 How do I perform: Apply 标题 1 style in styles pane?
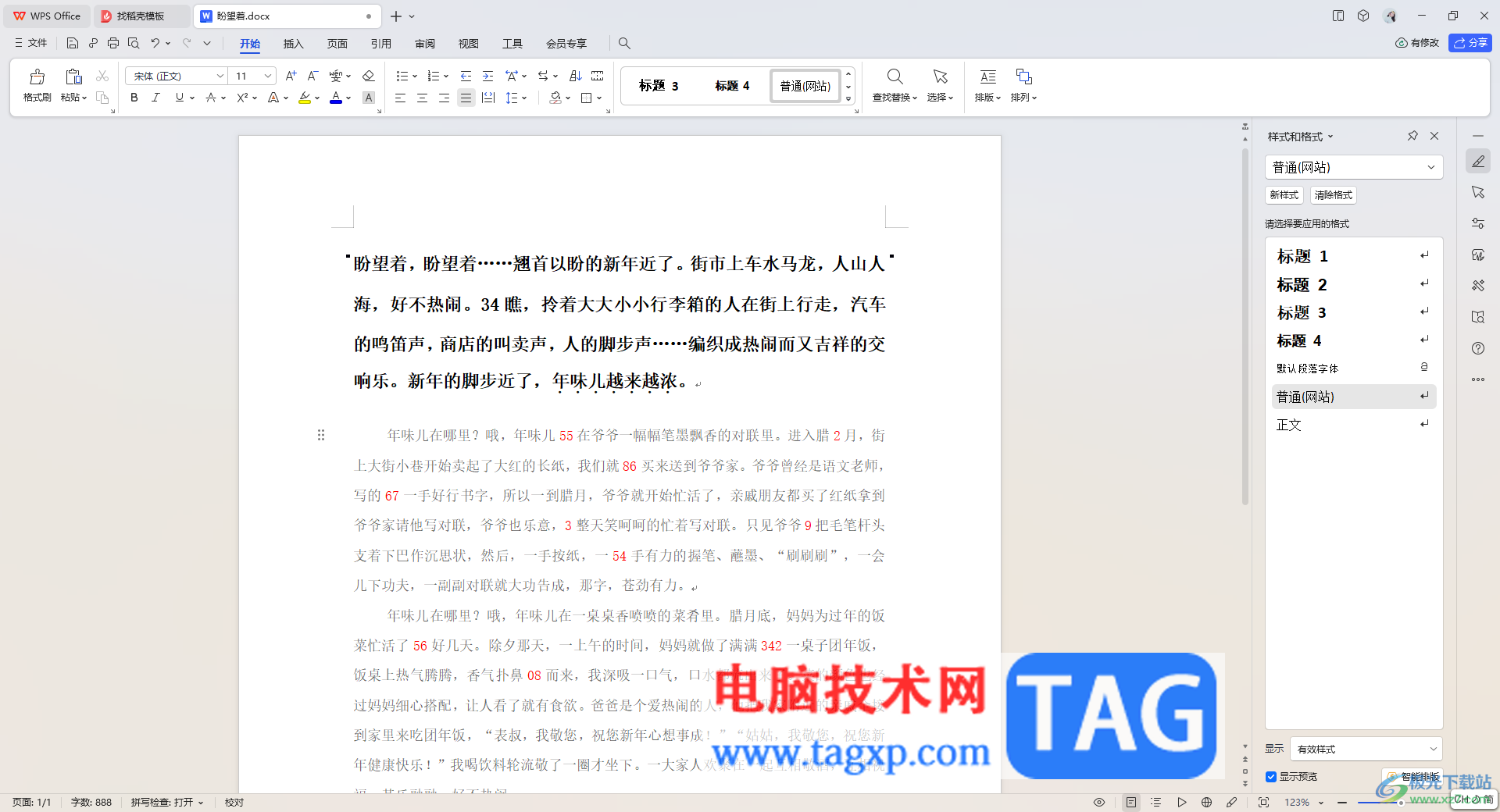click(1353, 256)
